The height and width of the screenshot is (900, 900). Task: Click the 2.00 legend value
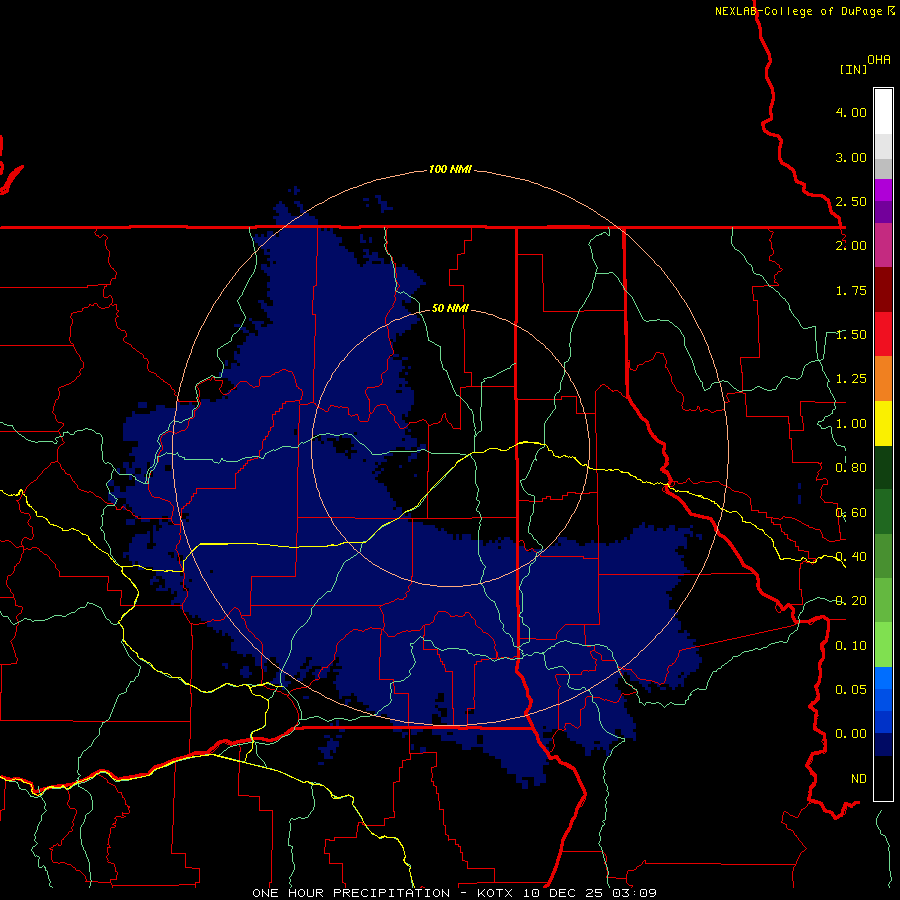coord(851,246)
